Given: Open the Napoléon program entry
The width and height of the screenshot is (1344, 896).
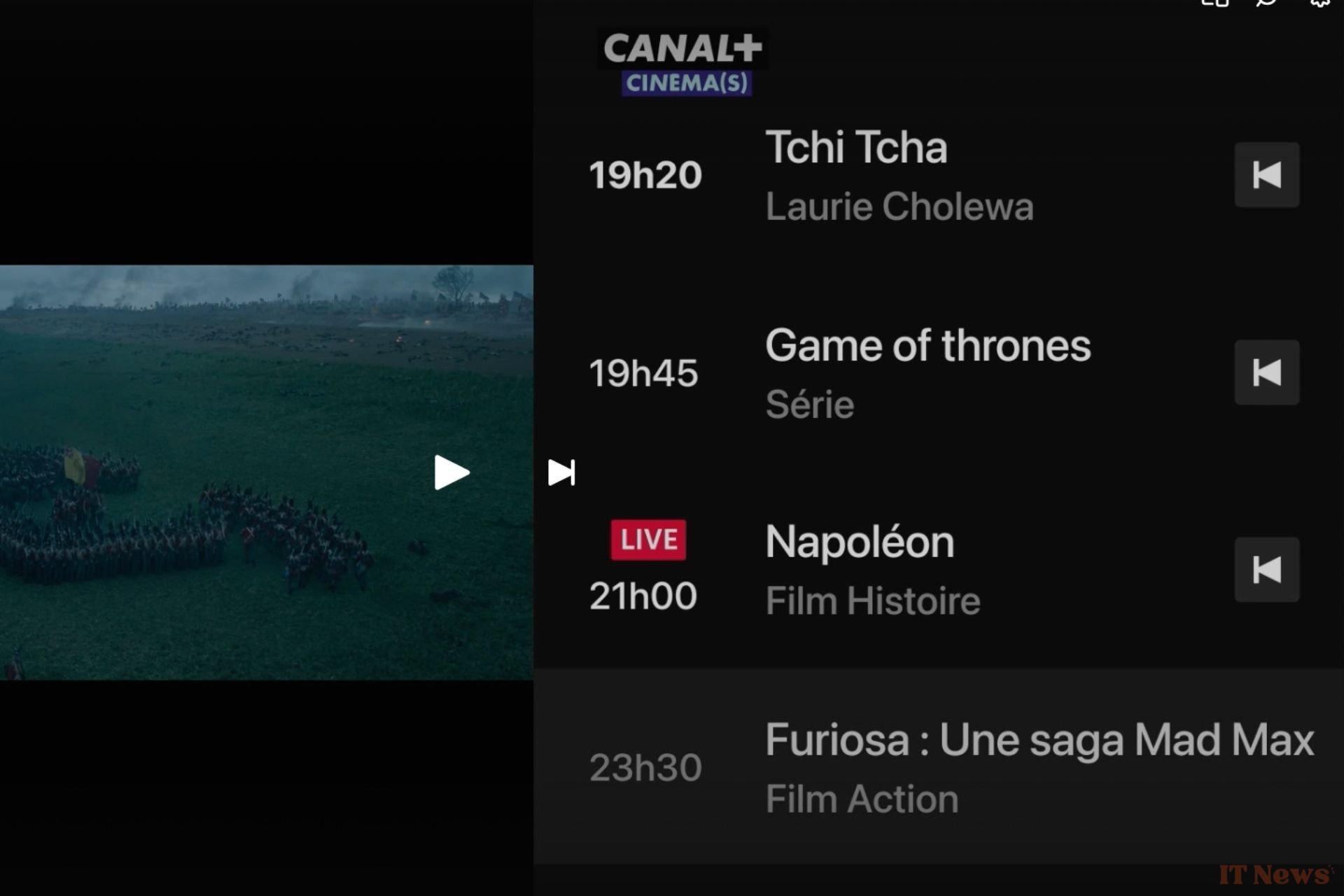Looking at the screenshot, I should pos(859,540).
